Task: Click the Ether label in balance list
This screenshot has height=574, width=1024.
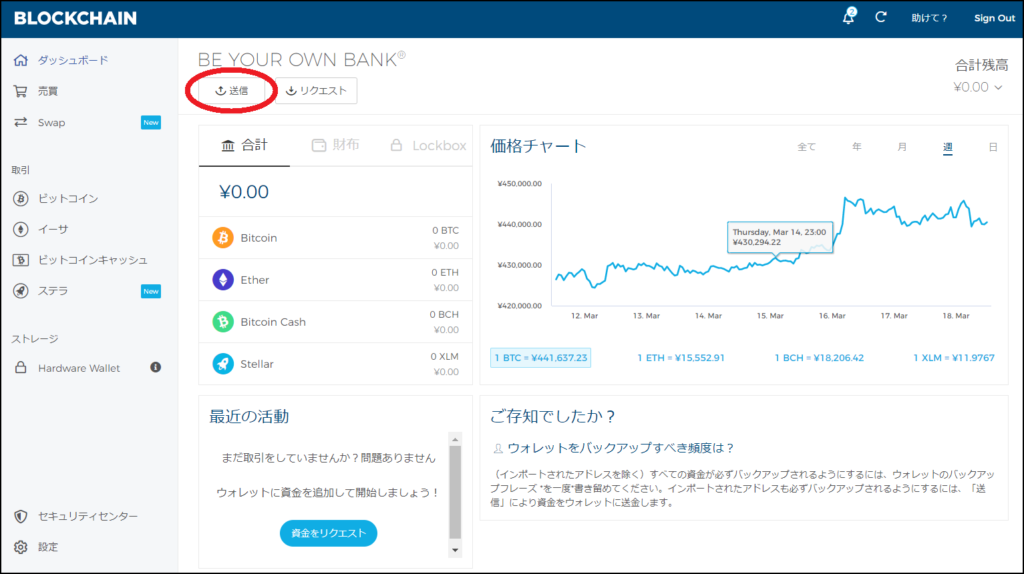Action: 255,280
